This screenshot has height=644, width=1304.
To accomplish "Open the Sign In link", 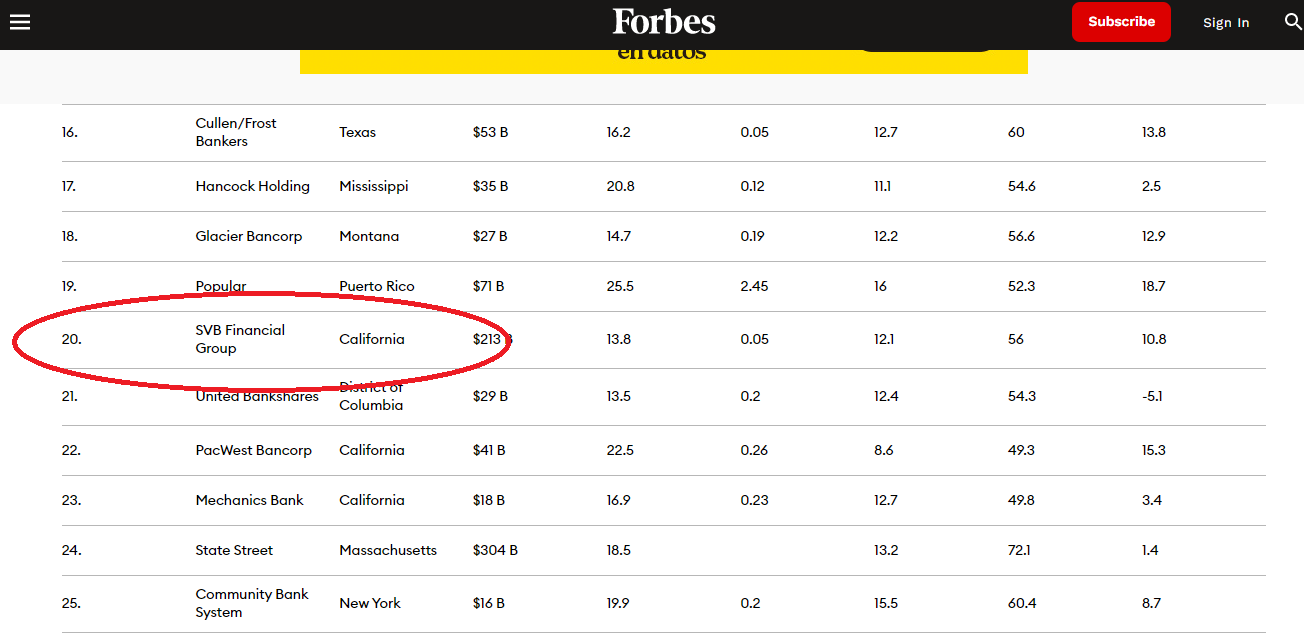I will click(1226, 23).
